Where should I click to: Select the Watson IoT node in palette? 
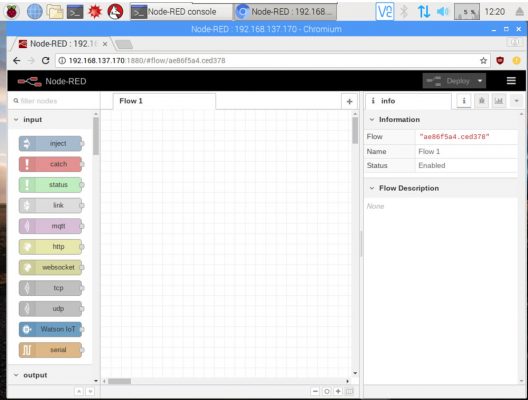pyautogui.click(x=51, y=329)
